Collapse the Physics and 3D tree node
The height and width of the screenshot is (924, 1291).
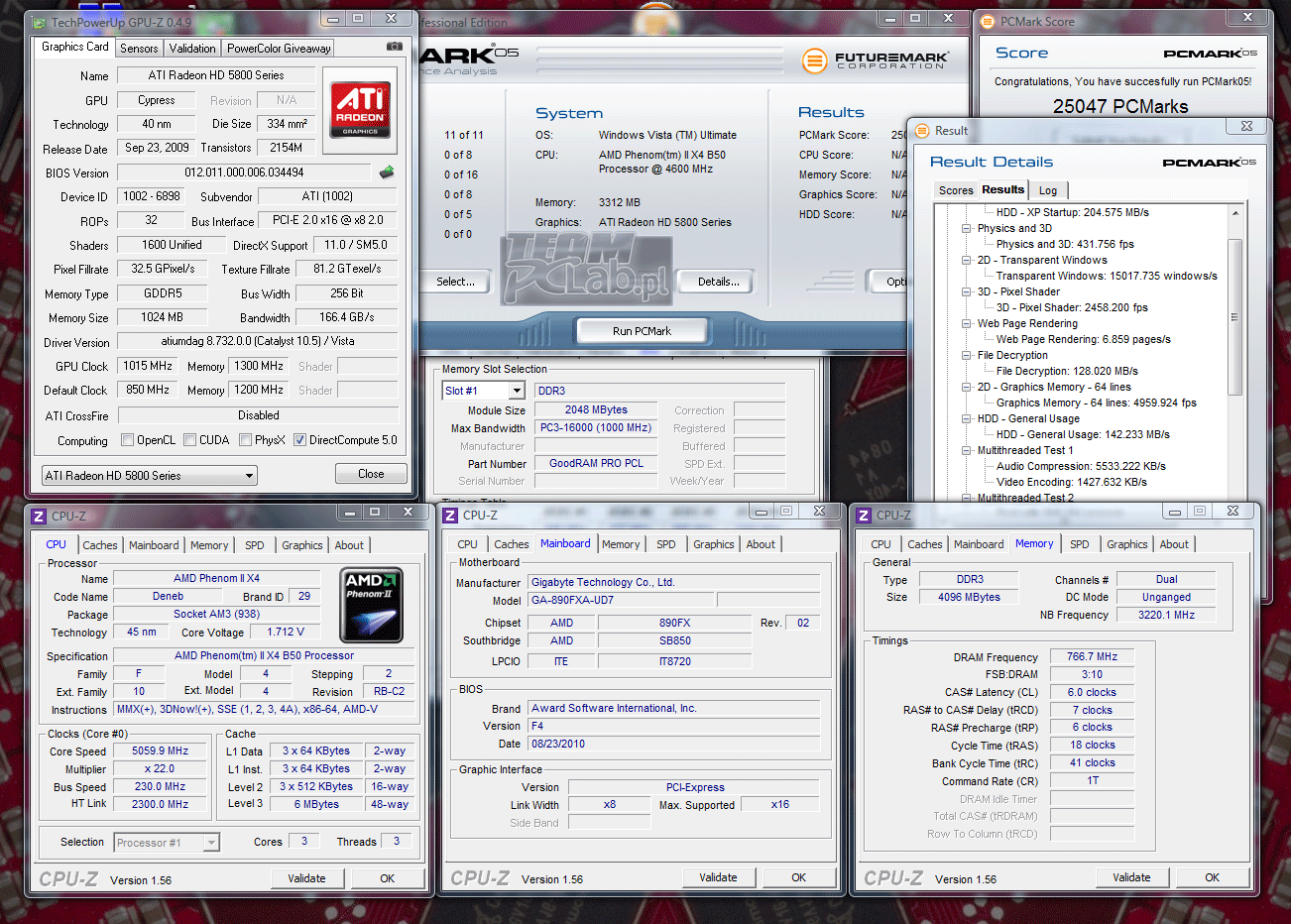(x=967, y=228)
